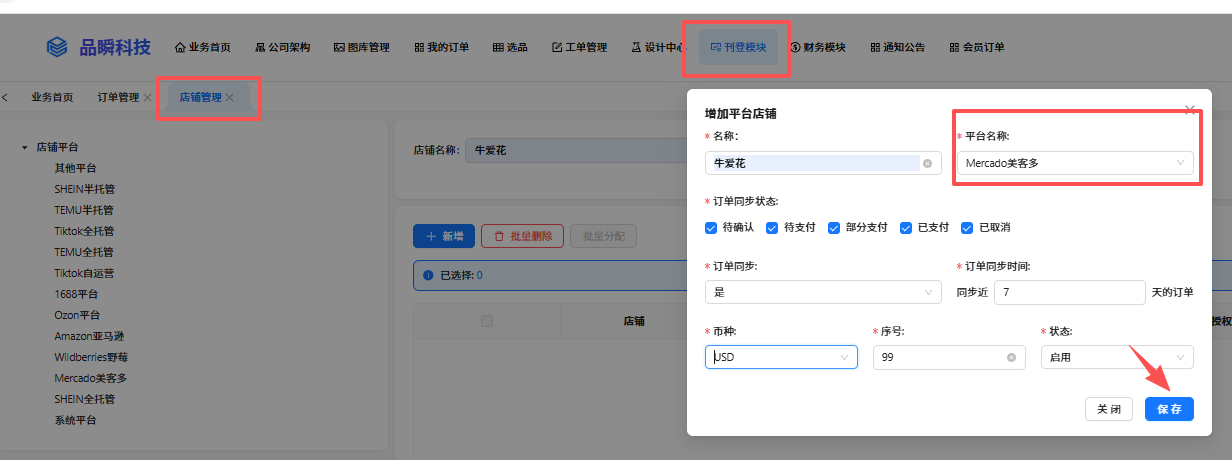Clear the 序号 field using its clear icon
The width and height of the screenshot is (1232, 460).
pyautogui.click(x=1011, y=357)
